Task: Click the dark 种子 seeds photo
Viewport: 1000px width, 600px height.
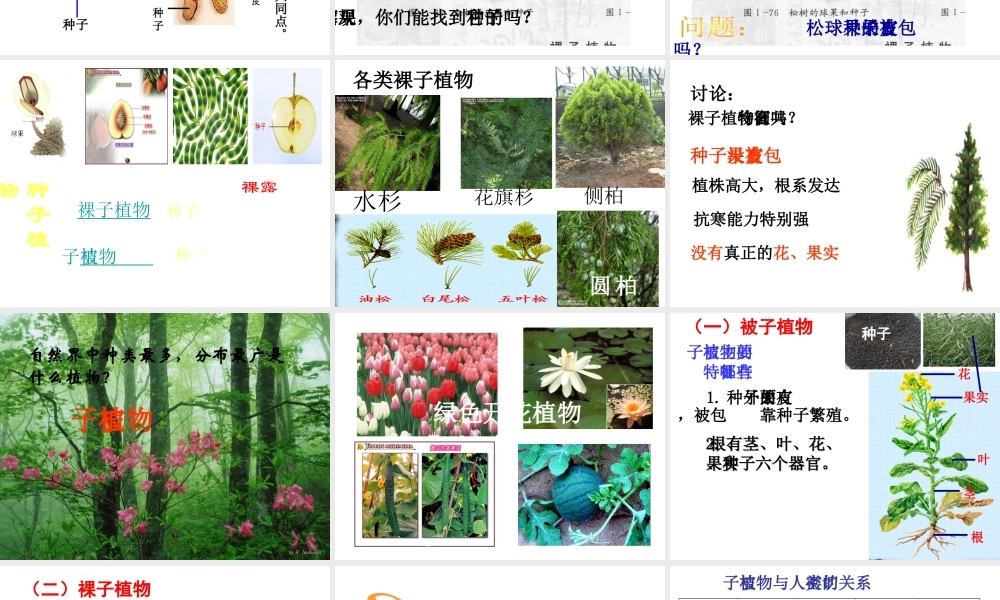Action: 883,340
